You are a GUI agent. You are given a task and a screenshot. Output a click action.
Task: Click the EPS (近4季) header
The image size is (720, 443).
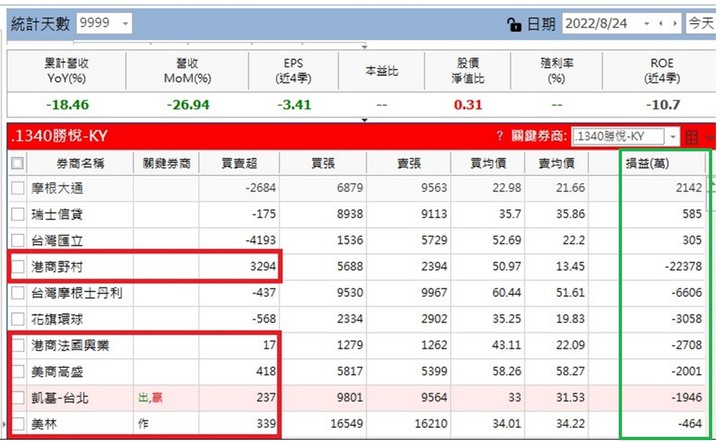293,71
